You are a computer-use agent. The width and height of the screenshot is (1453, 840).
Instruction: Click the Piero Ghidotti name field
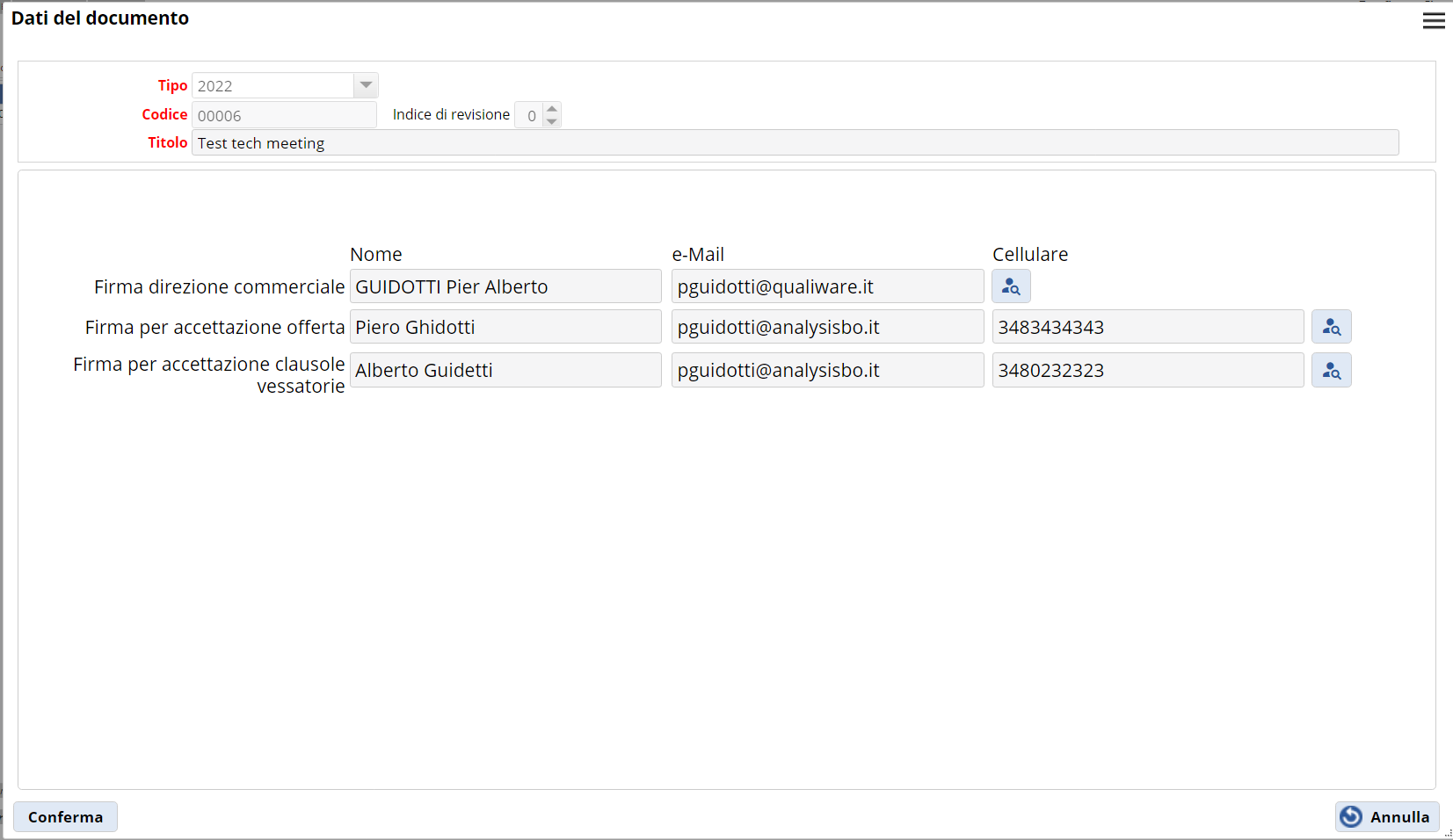point(505,327)
